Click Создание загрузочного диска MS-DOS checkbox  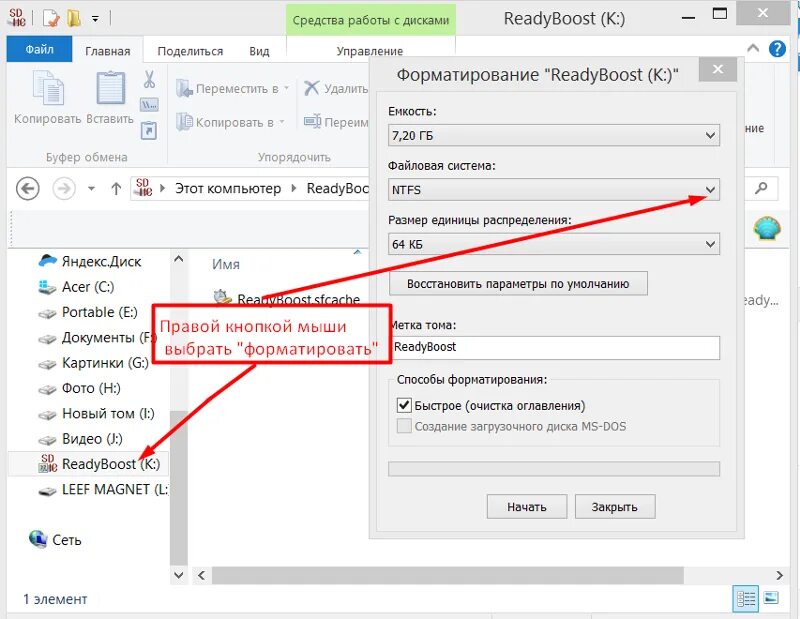tap(404, 426)
